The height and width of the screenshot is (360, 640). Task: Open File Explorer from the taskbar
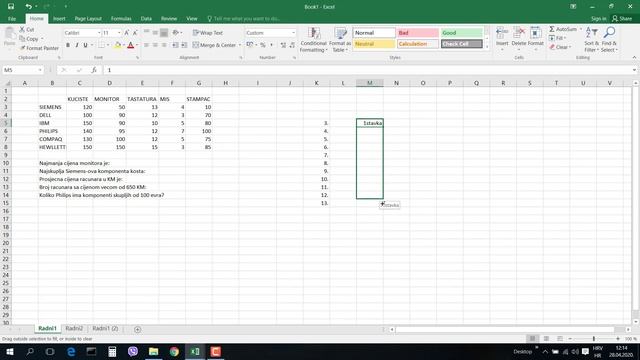click(x=153, y=351)
